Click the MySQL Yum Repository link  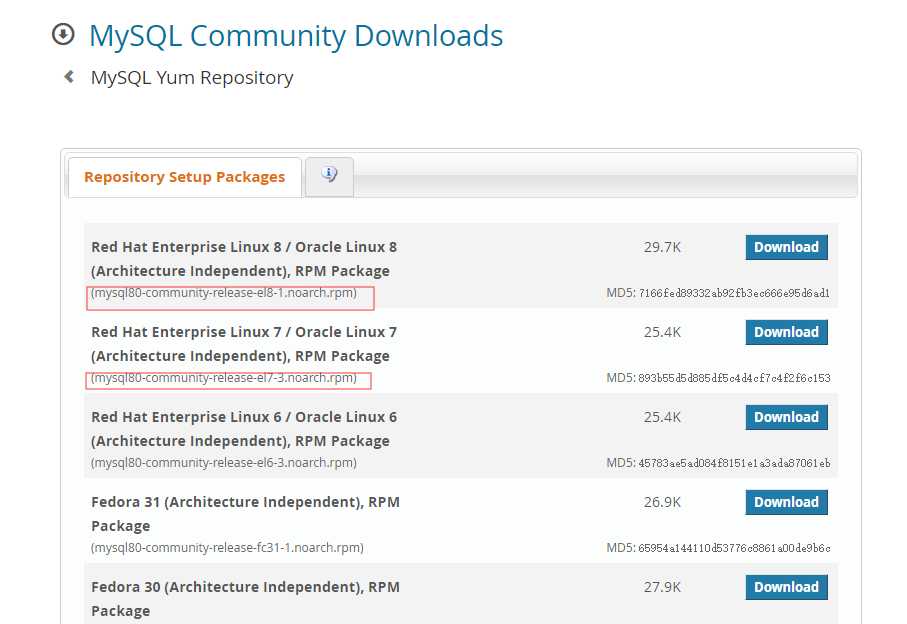[x=192, y=77]
